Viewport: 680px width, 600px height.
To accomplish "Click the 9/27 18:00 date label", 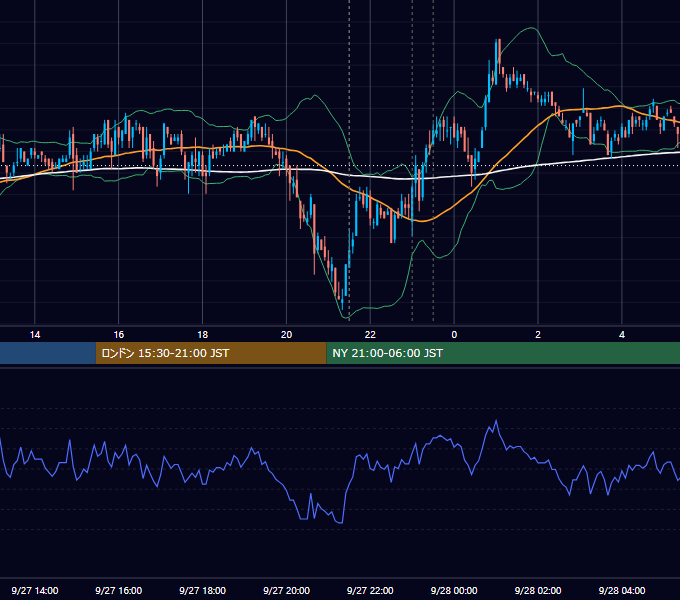I will tap(203, 590).
